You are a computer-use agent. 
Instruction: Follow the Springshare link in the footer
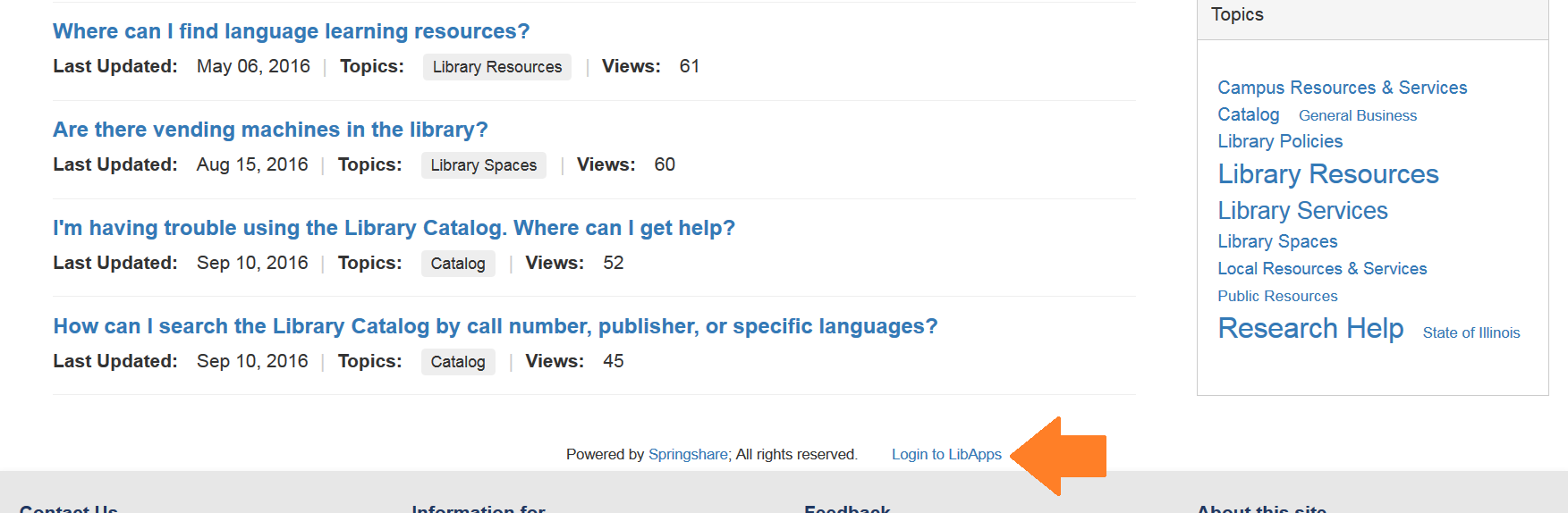click(687, 454)
